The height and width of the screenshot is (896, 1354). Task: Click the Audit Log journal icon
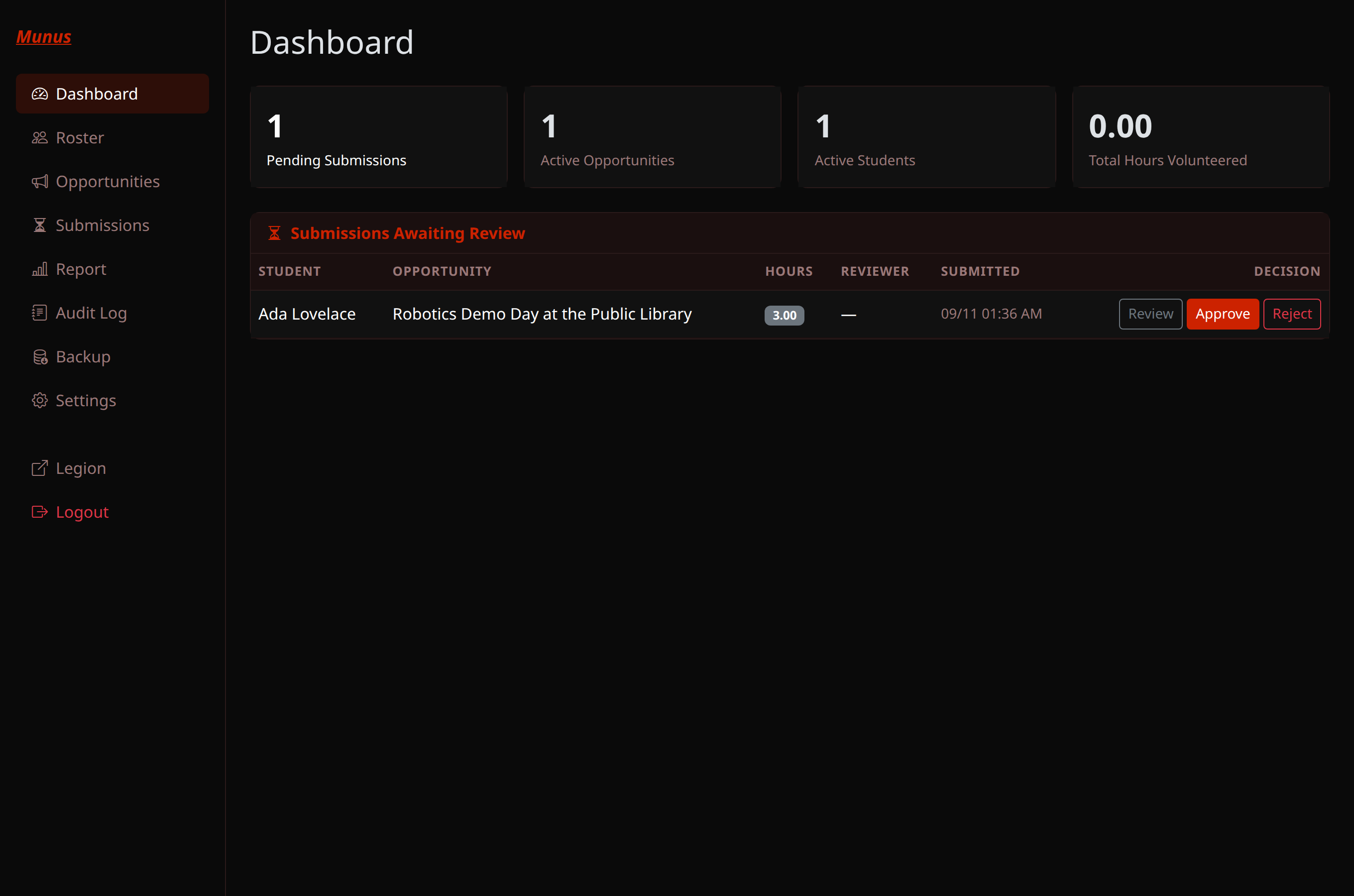[39, 313]
